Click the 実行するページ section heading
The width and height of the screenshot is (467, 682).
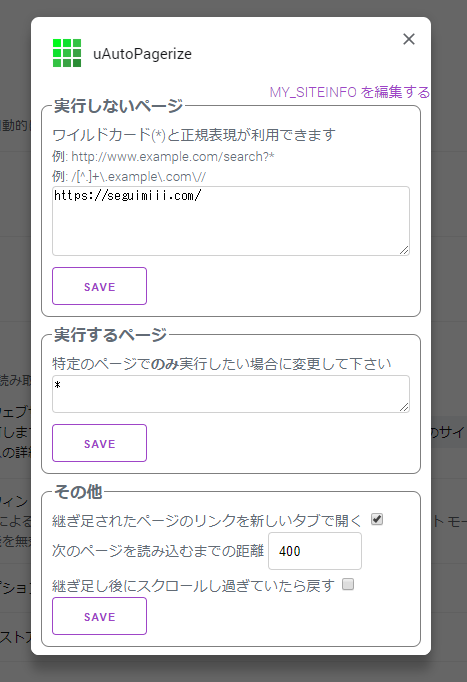pos(110,335)
